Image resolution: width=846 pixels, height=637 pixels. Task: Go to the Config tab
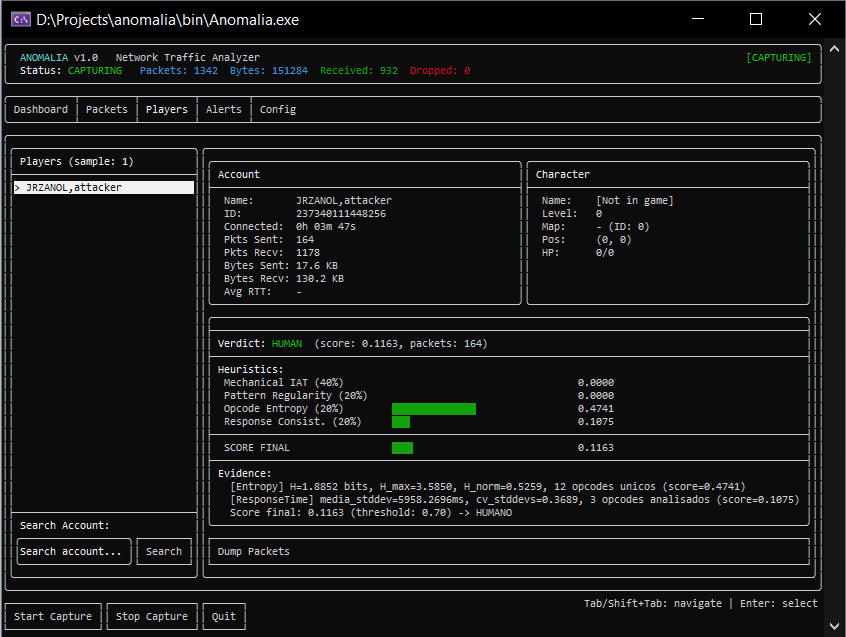pyautogui.click(x=278, y=109)
